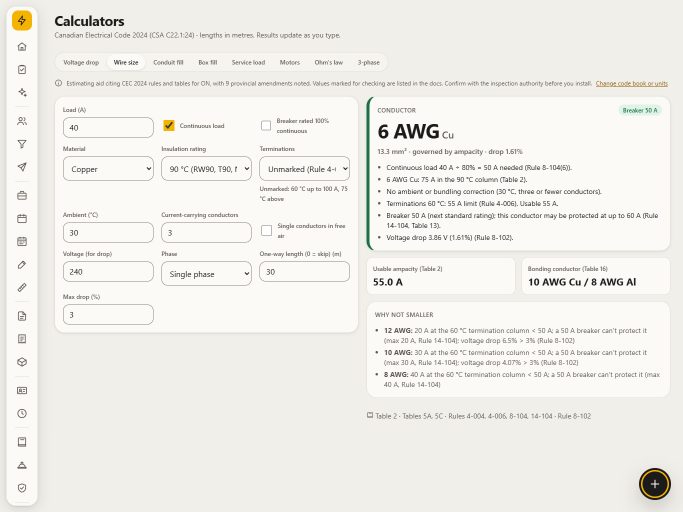Click the WHY NOT SMALLER heading

pyautogui.click(x=404, y=315)
